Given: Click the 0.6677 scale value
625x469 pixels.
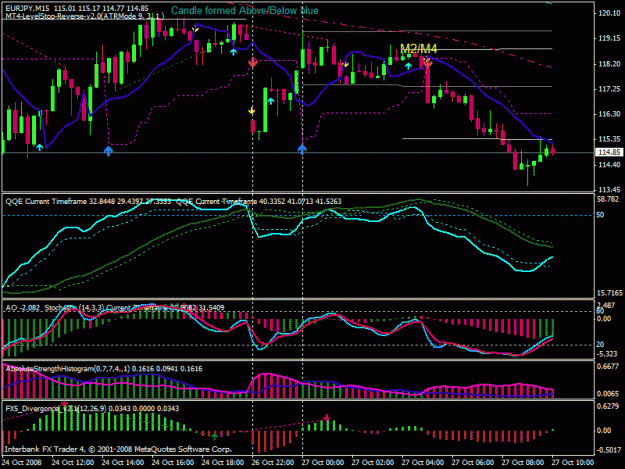Looking at the screenshot, I should click(x=608, y=366).
